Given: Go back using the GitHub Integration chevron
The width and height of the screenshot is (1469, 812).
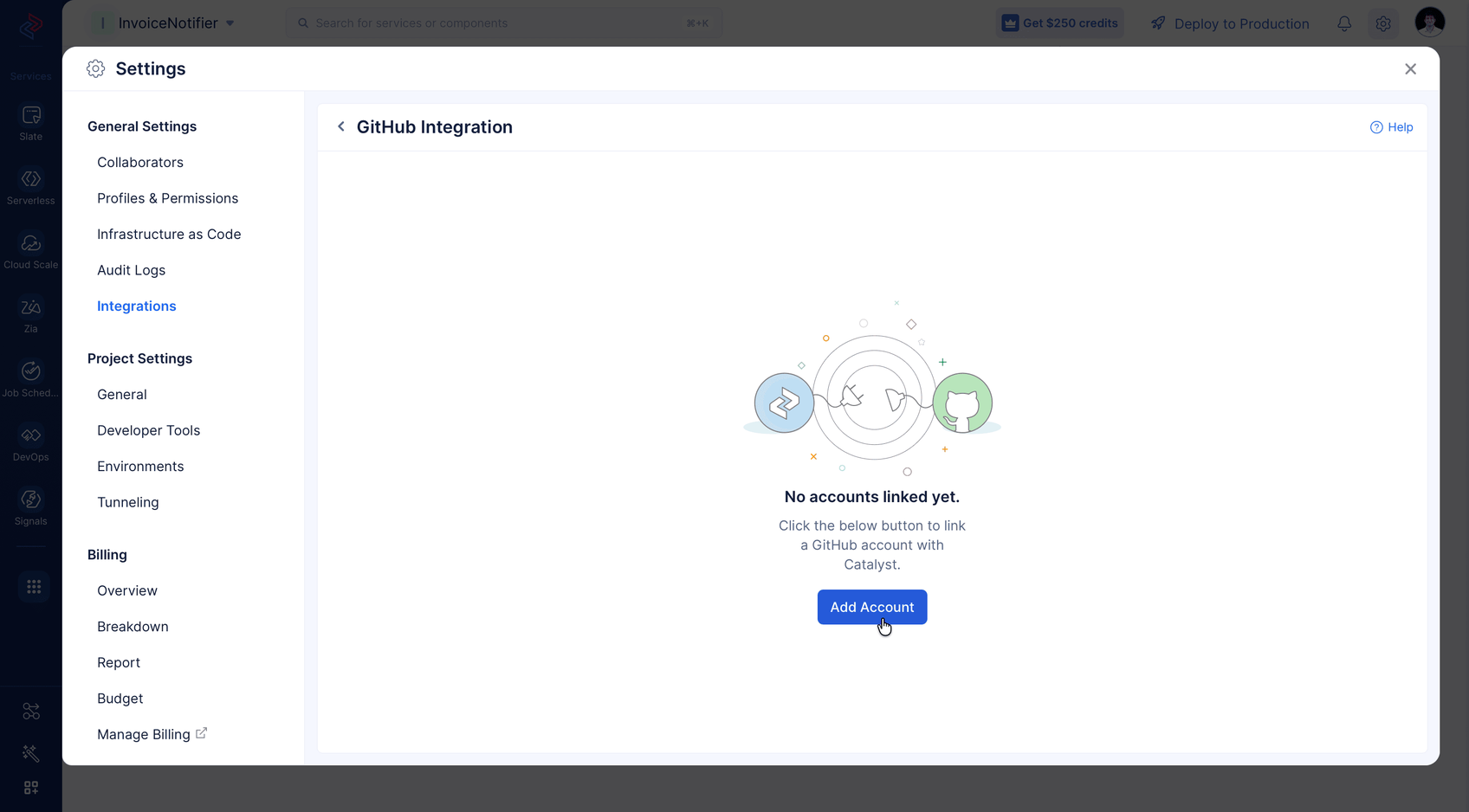Looking at the screenshot, I should tap(341, 126).
